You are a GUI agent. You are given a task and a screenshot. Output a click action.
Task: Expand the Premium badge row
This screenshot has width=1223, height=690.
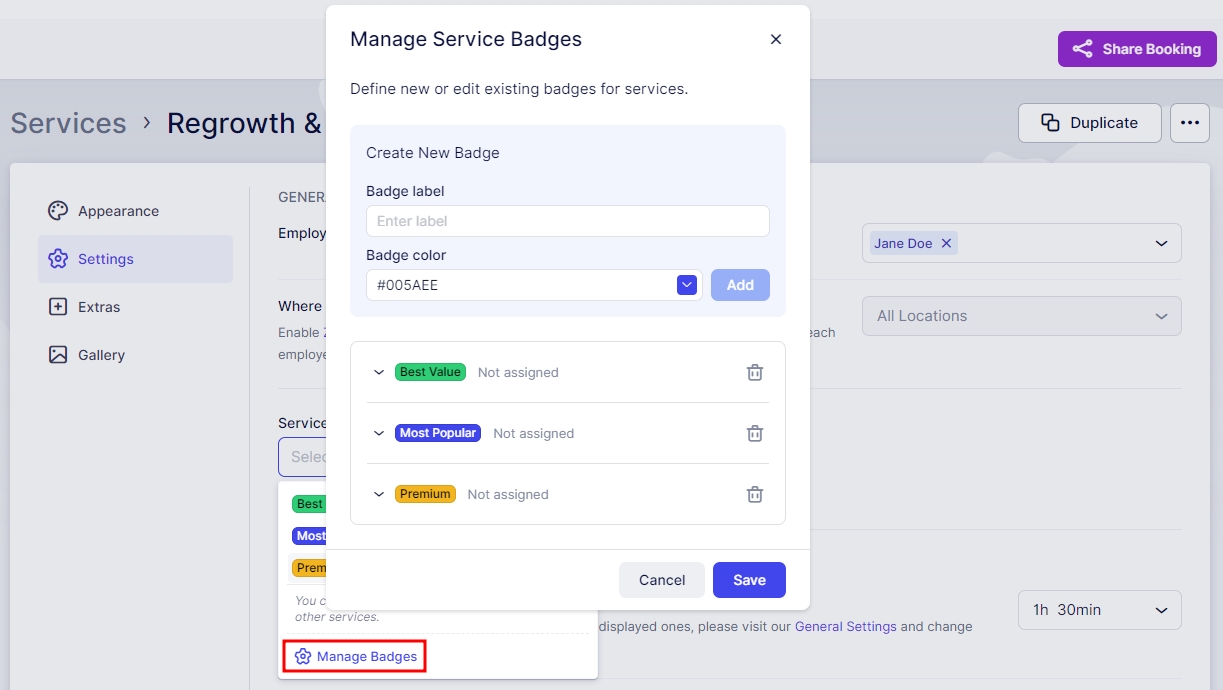(x=379, y=495)
